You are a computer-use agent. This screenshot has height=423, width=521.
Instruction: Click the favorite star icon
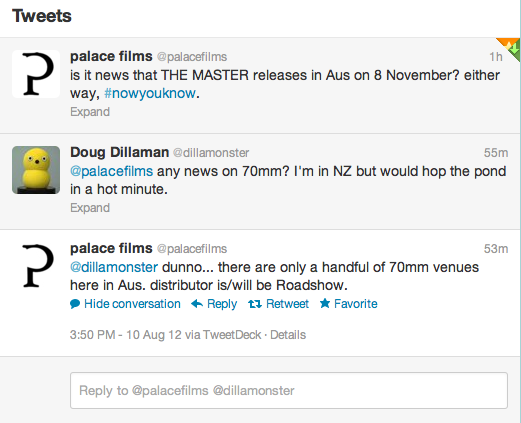click(325, 303)
